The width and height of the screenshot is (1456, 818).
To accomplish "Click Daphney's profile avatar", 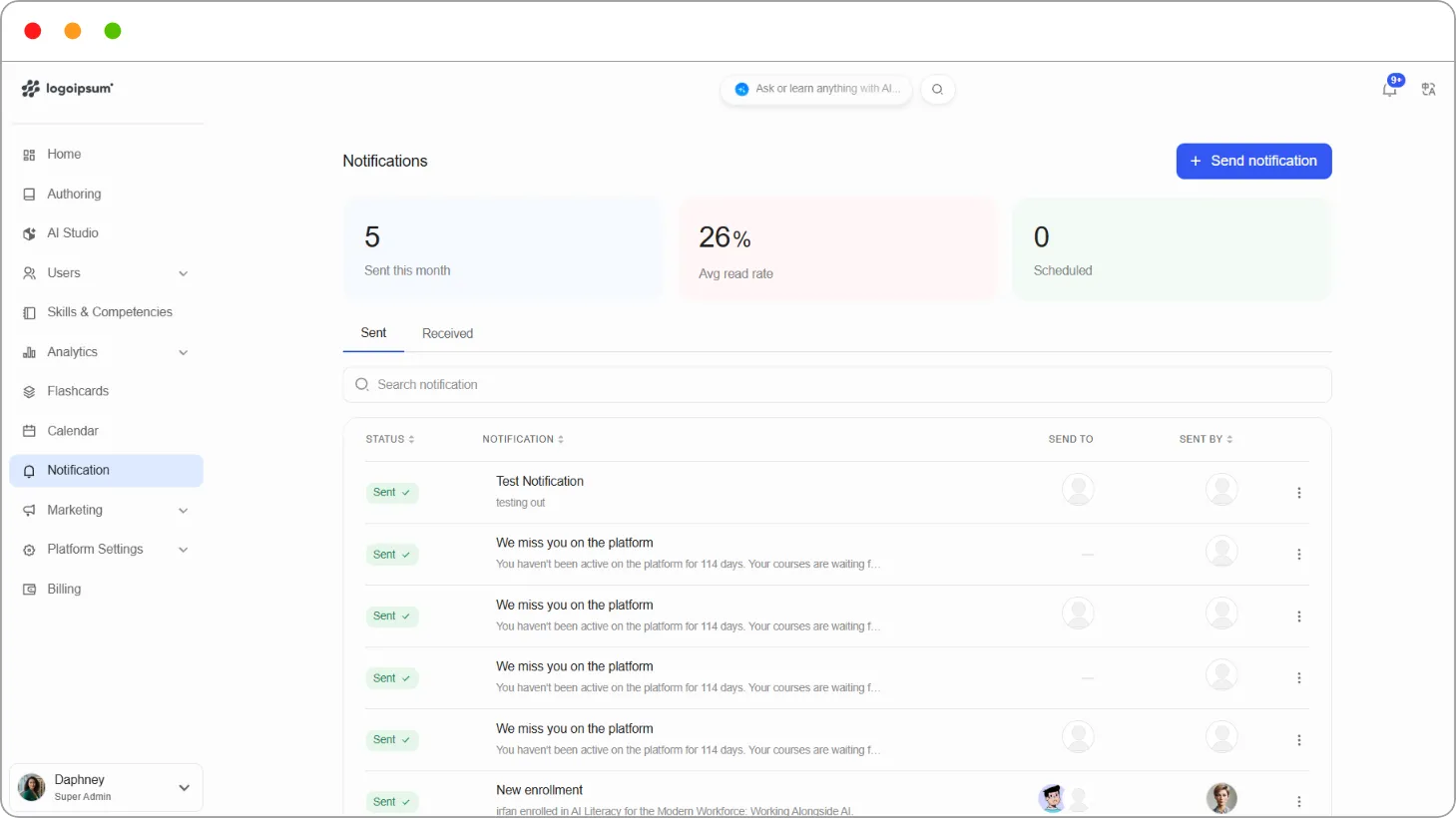I will [x=32, y=787].
